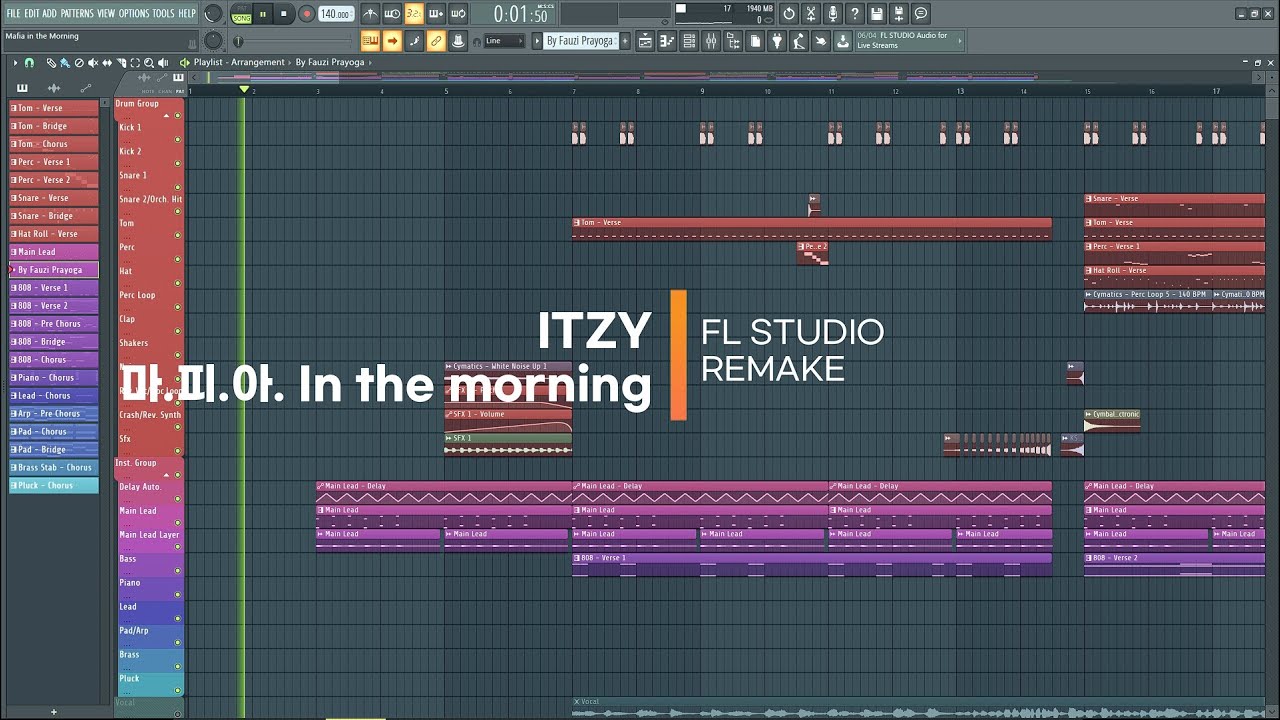Toggle the orange arrow step-edit icon
The height and width of the screenshot is (720, 1280).
coord(392,41)
